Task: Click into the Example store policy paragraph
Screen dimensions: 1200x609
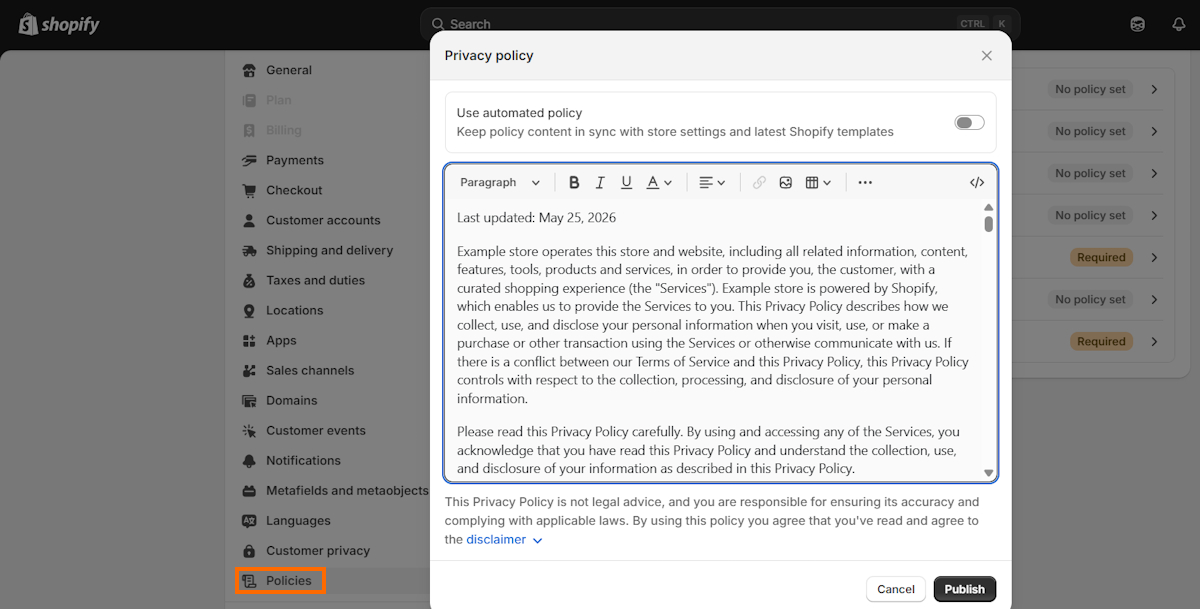Action: tap(713, 325)
